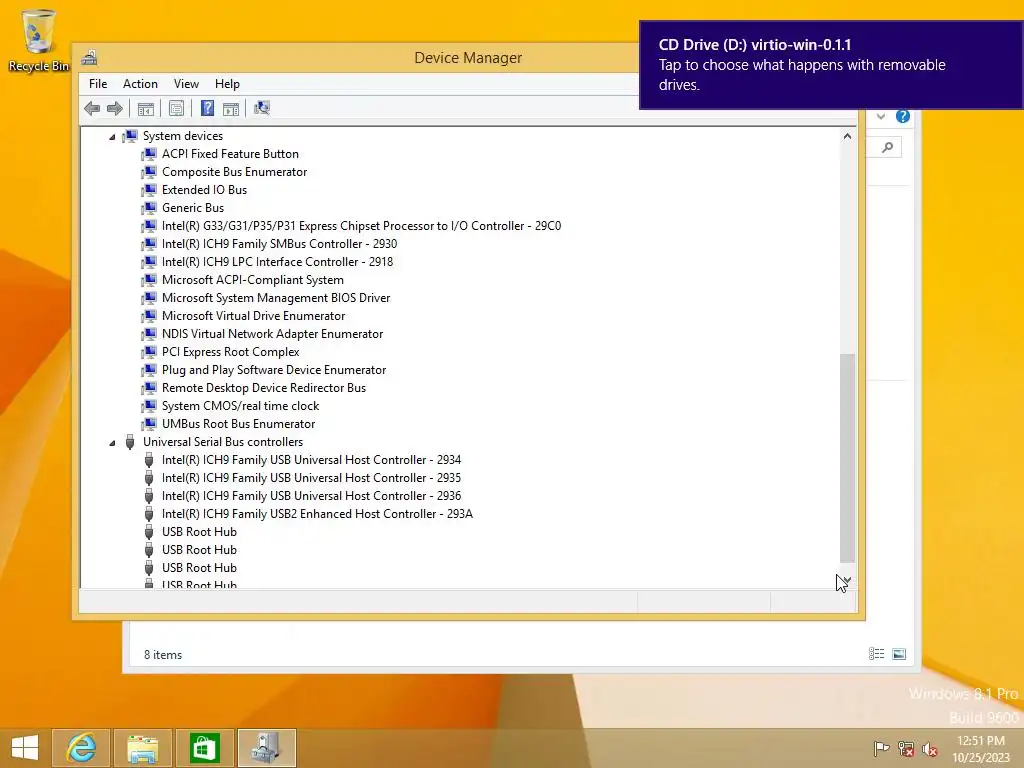Viewport: 1024px width, 768px height.
Task: Click the device tree scrollbar up arrow
Action: 847,136
